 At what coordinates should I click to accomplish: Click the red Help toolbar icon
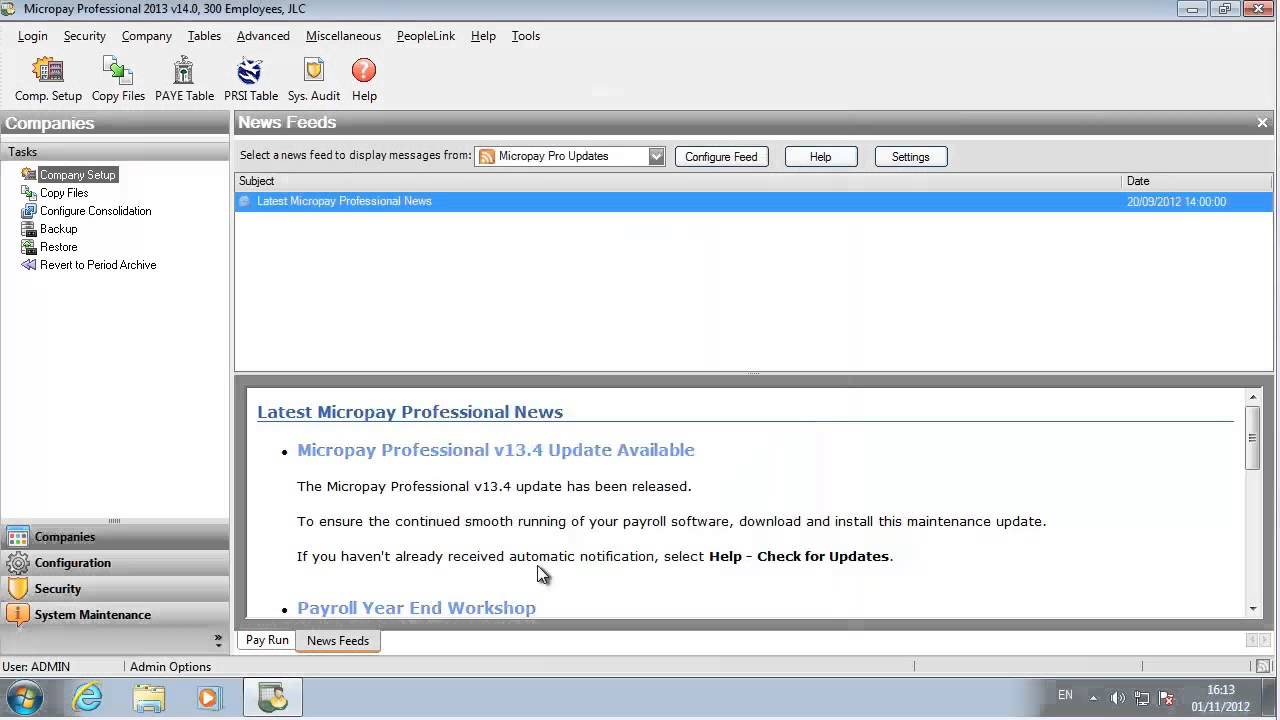pos(364,79)
